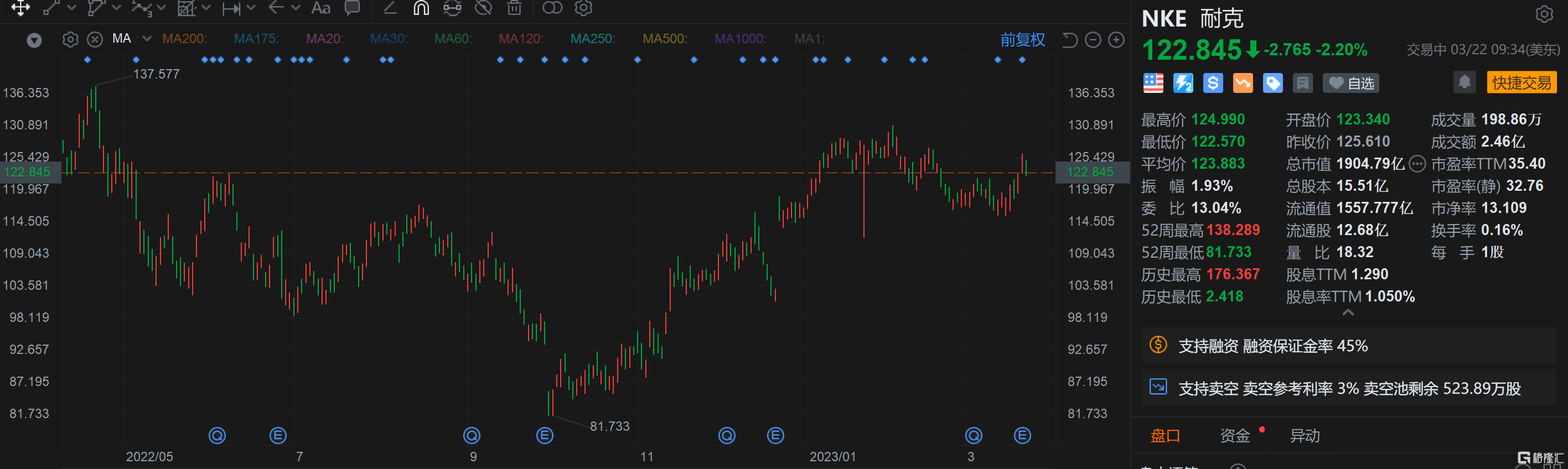Viewport: 1568px width, 469px height.
Task: Toggle the drawing sync lock icon
Action: pos(452,7)
